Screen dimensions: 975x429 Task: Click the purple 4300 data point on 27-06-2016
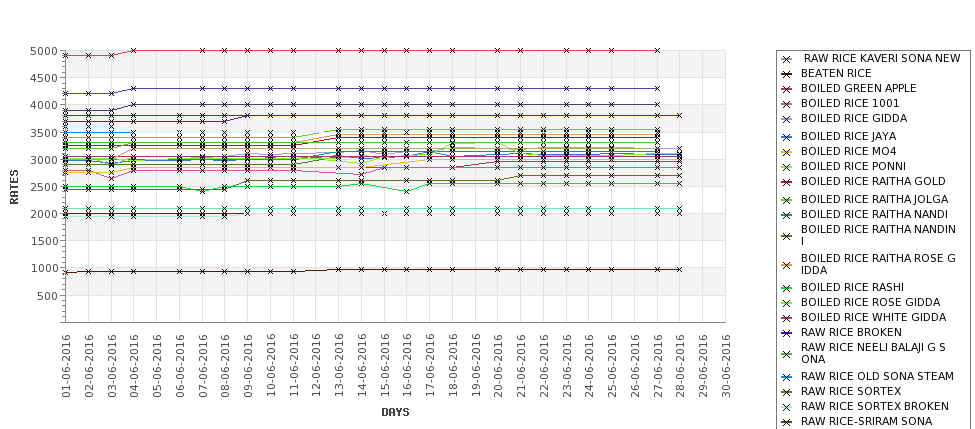click(x=657, y=88)
